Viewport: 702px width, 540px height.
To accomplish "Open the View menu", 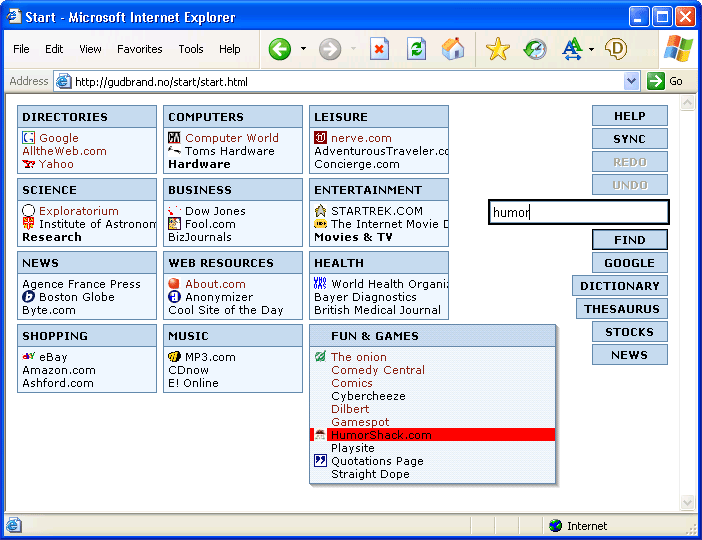I will pyautogui.click(x=90, y=49).
